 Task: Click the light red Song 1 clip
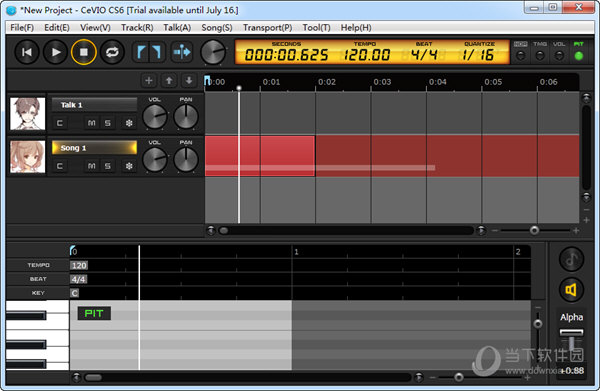pyautogui.click(x=260, y=156)
